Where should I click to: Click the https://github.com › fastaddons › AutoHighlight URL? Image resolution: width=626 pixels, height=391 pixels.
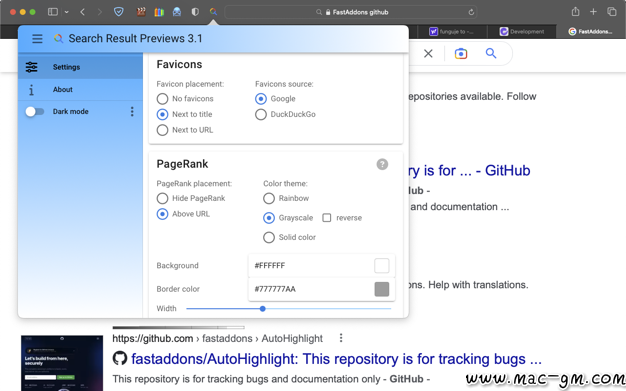(217, 339)
